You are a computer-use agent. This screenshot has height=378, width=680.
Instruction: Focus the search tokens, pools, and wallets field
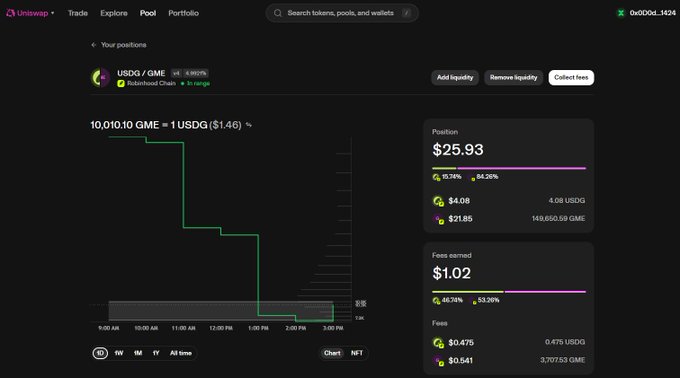coord(342,13)
